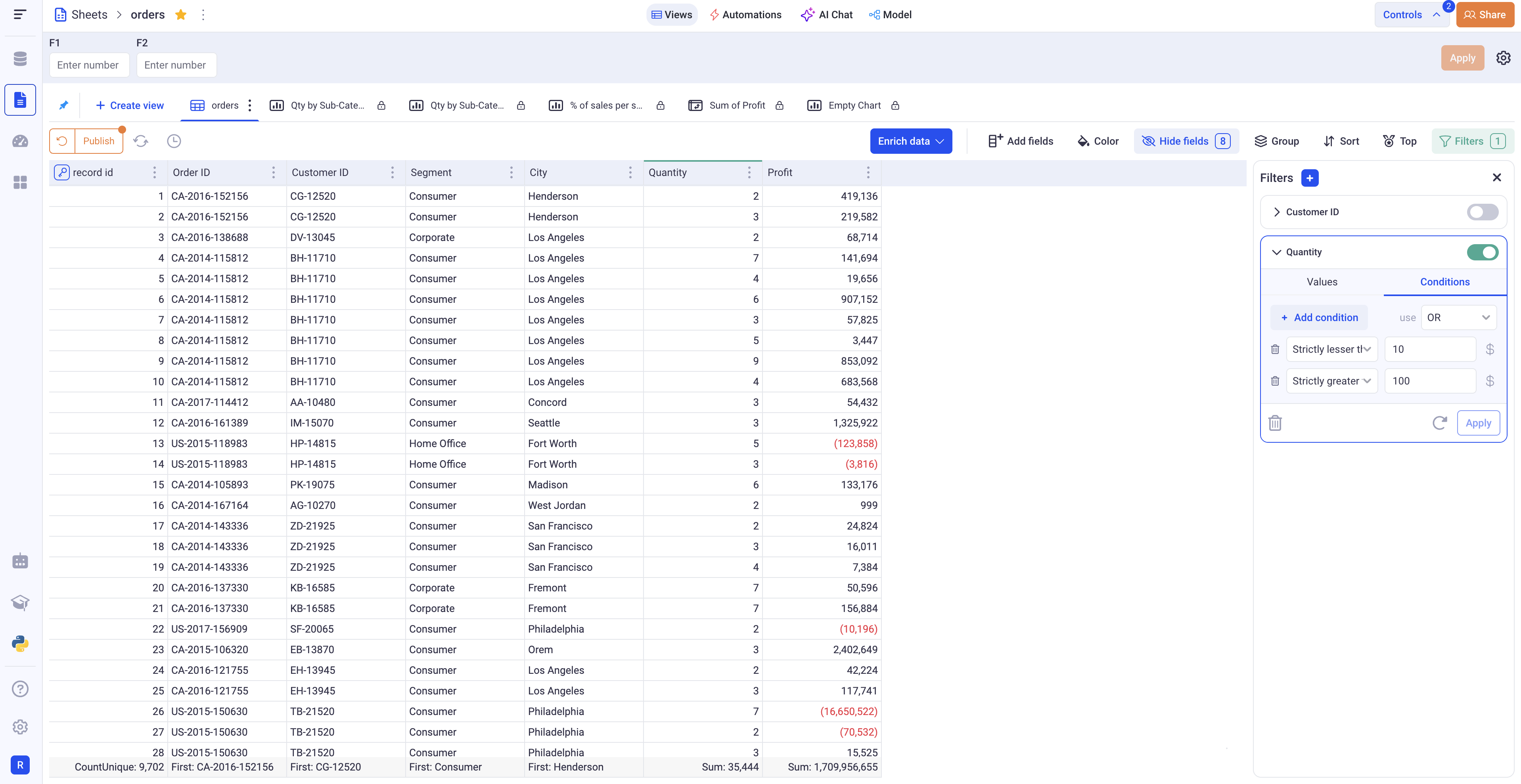Star the orders sheet as favorite
Screen dimensions: 1521x784
pos(181,15)
